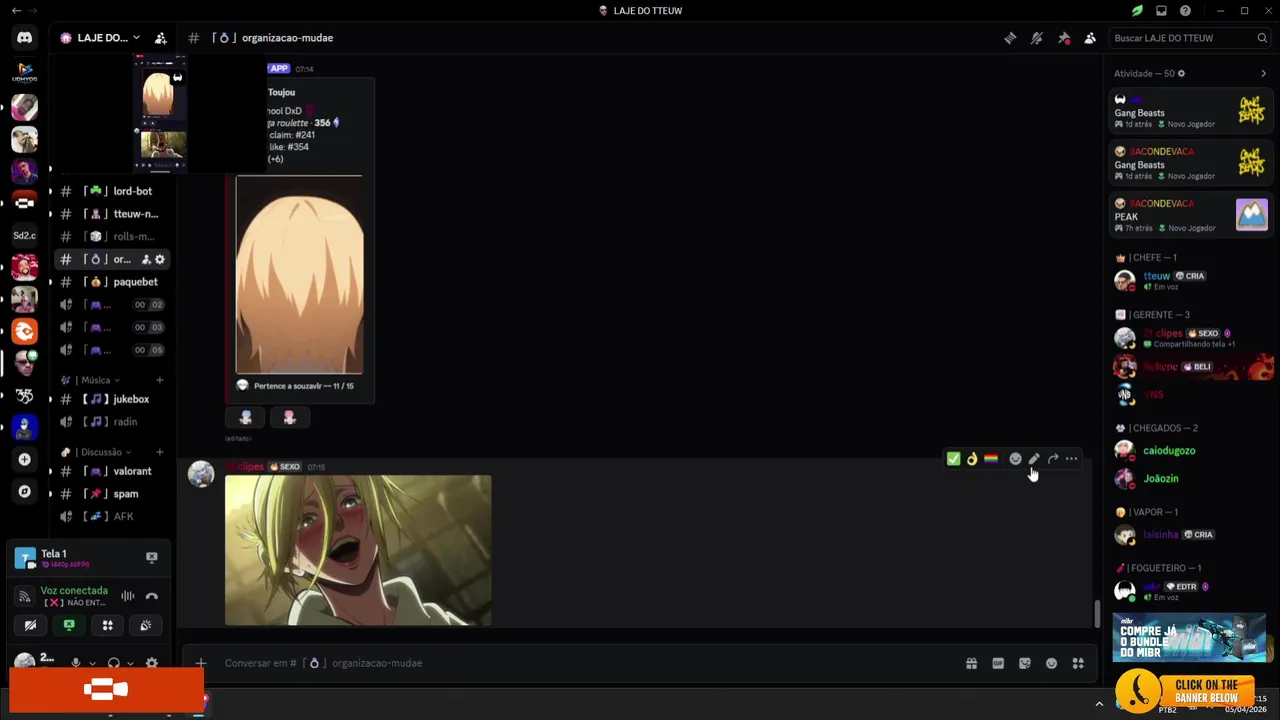Image resolution: width=1280 pixels, height=720 pixels.
Task: Open Atividade settings gear icon
Action: (1181, 73)
